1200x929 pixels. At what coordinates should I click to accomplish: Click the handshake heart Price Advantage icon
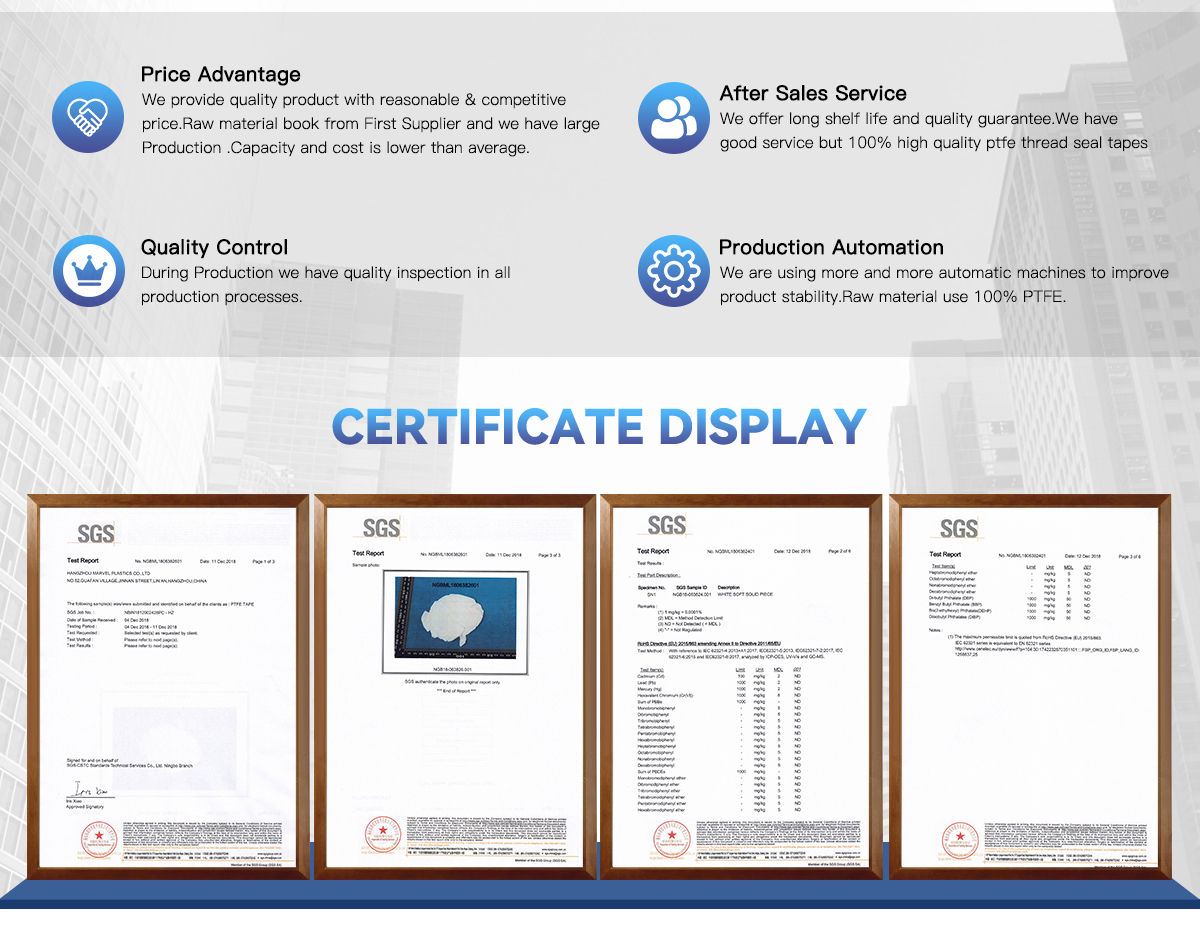tap(88, 117)
